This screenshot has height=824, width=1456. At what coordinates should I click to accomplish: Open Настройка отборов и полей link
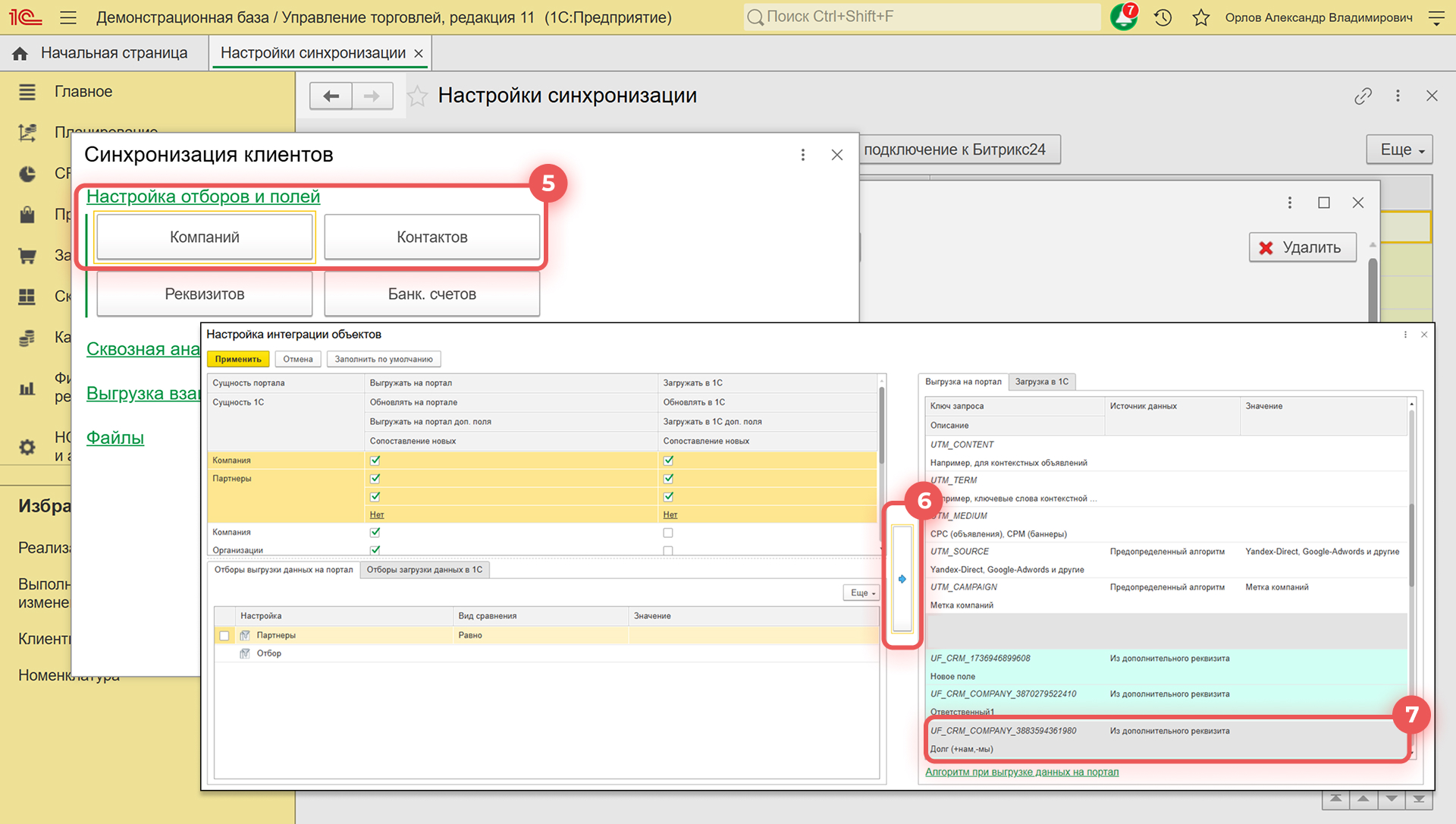203,197
